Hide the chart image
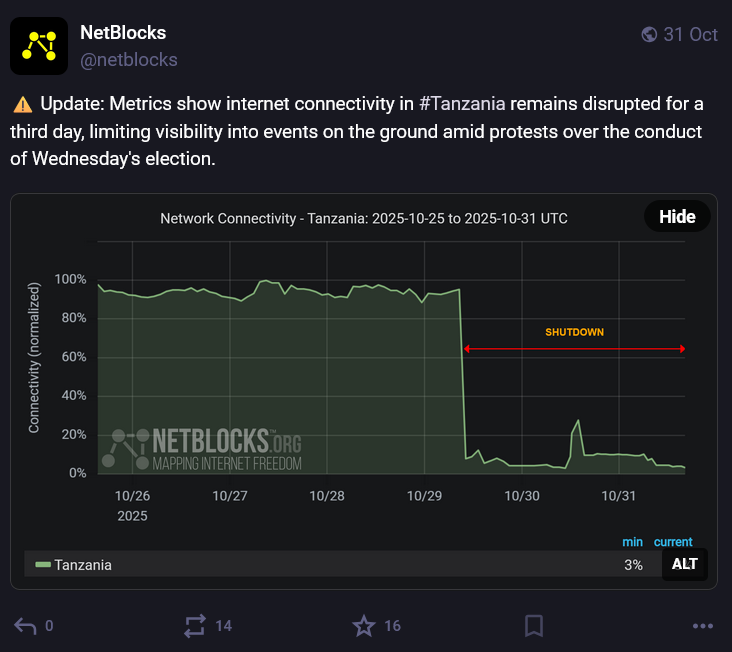The image size is (732, 652). (677, 217)
